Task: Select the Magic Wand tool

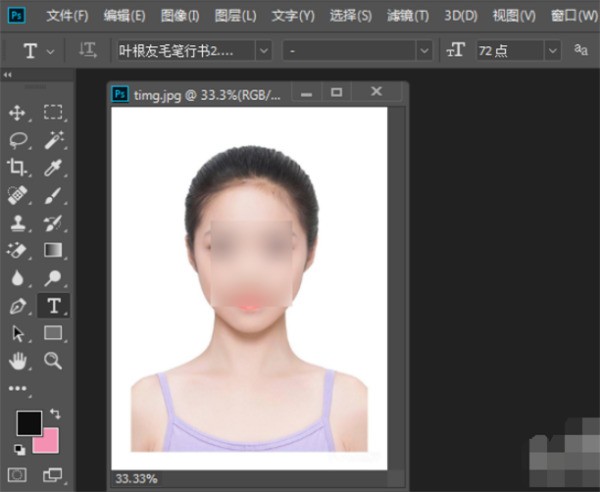Action: [x=53, y=140]
